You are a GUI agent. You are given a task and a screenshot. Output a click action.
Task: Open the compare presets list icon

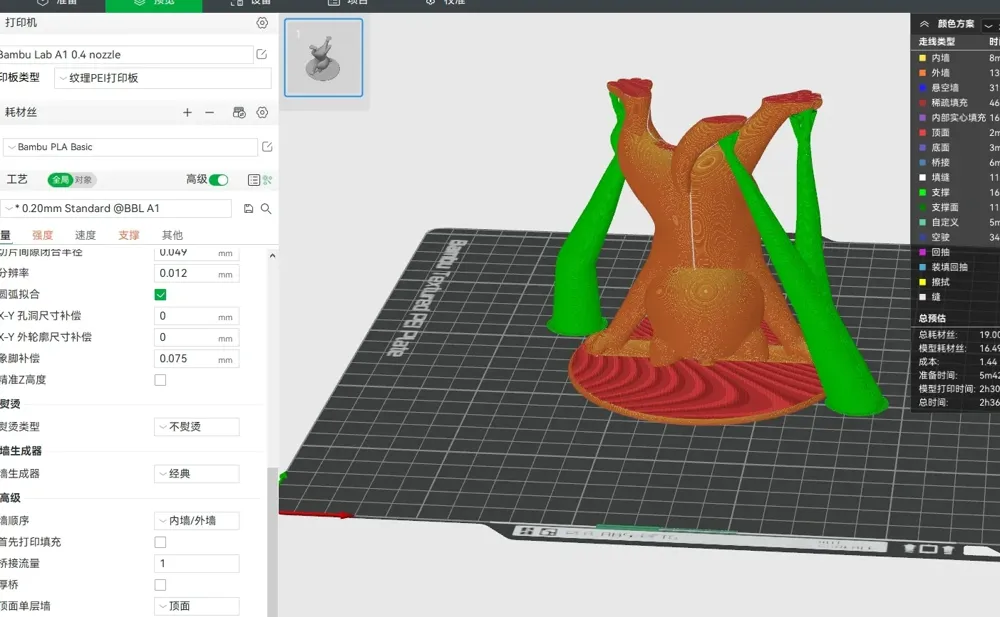253,180
